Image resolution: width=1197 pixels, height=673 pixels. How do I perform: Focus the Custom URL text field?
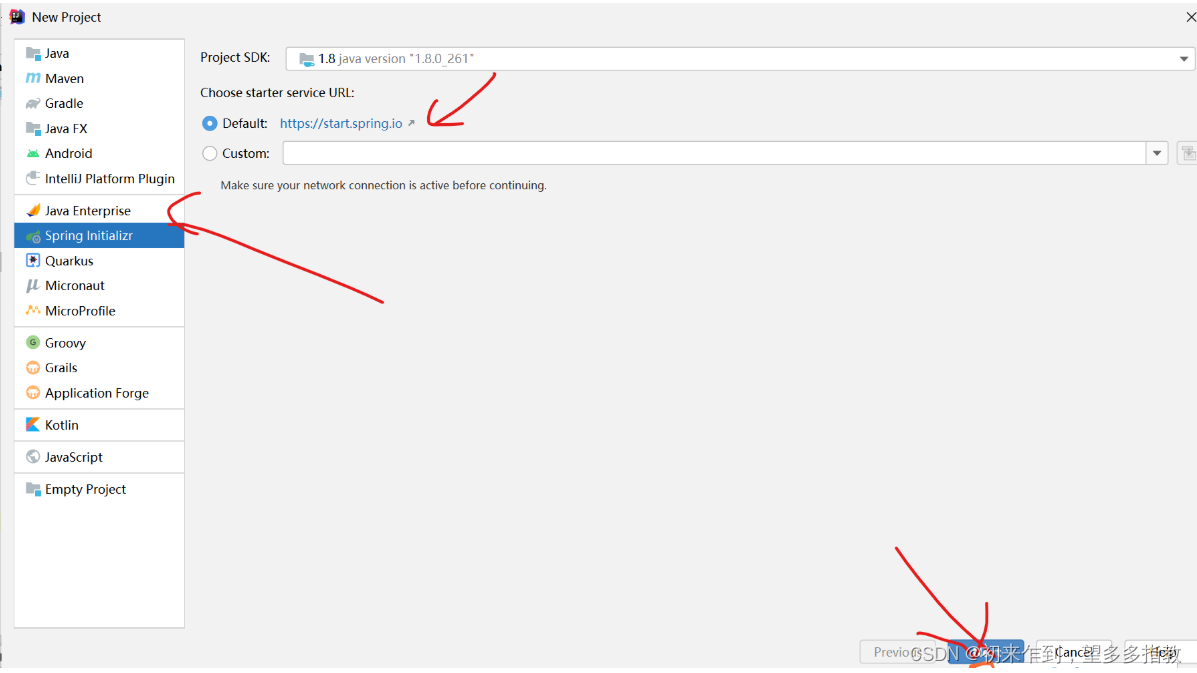715,153
